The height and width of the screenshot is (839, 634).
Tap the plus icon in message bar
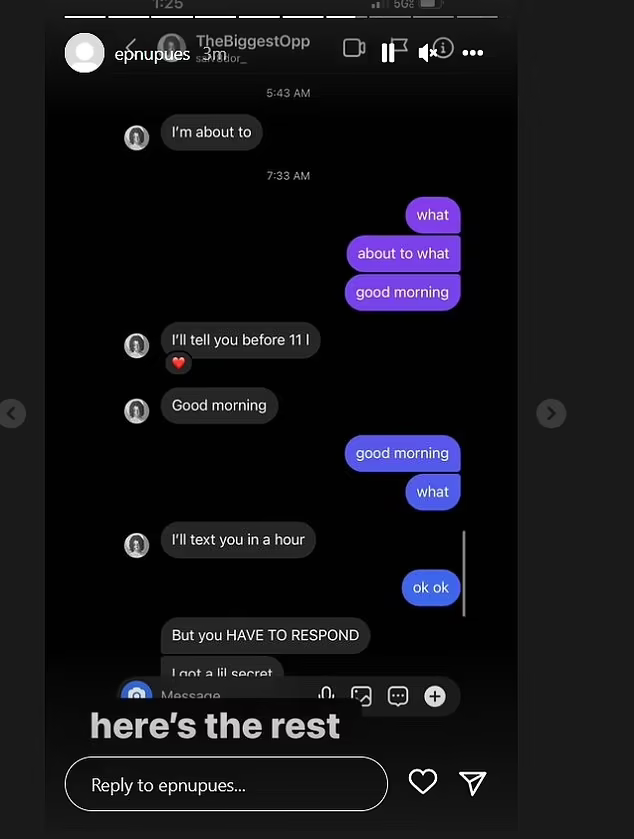click(434, 696)
